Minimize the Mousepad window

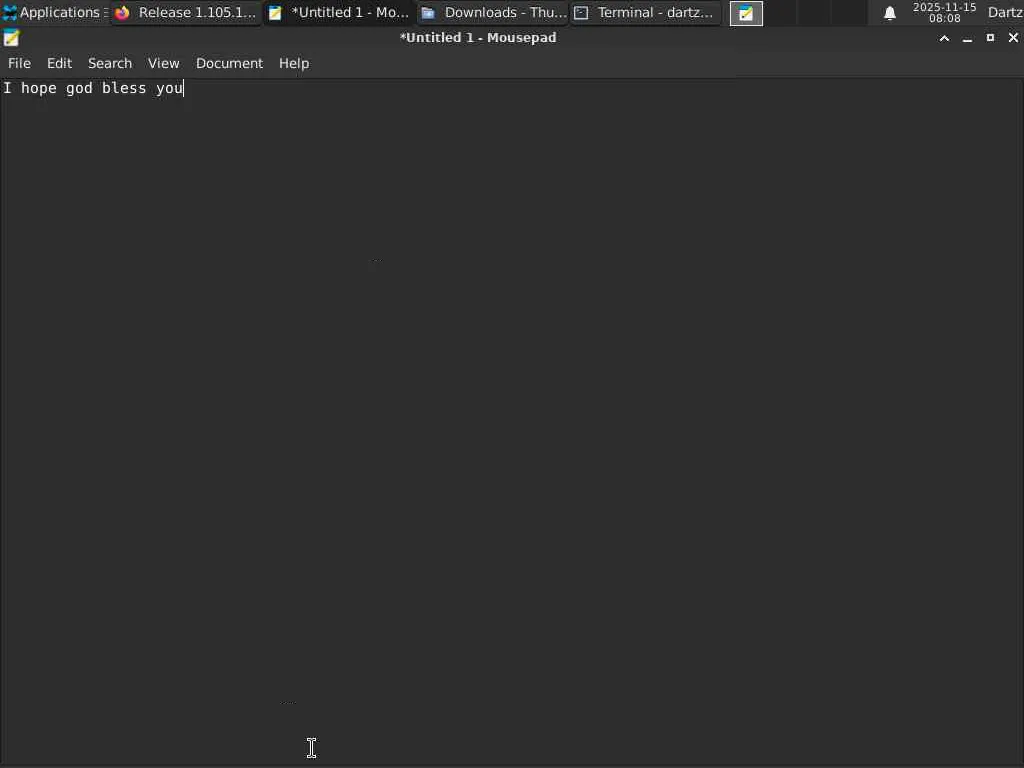pos(967,38)
